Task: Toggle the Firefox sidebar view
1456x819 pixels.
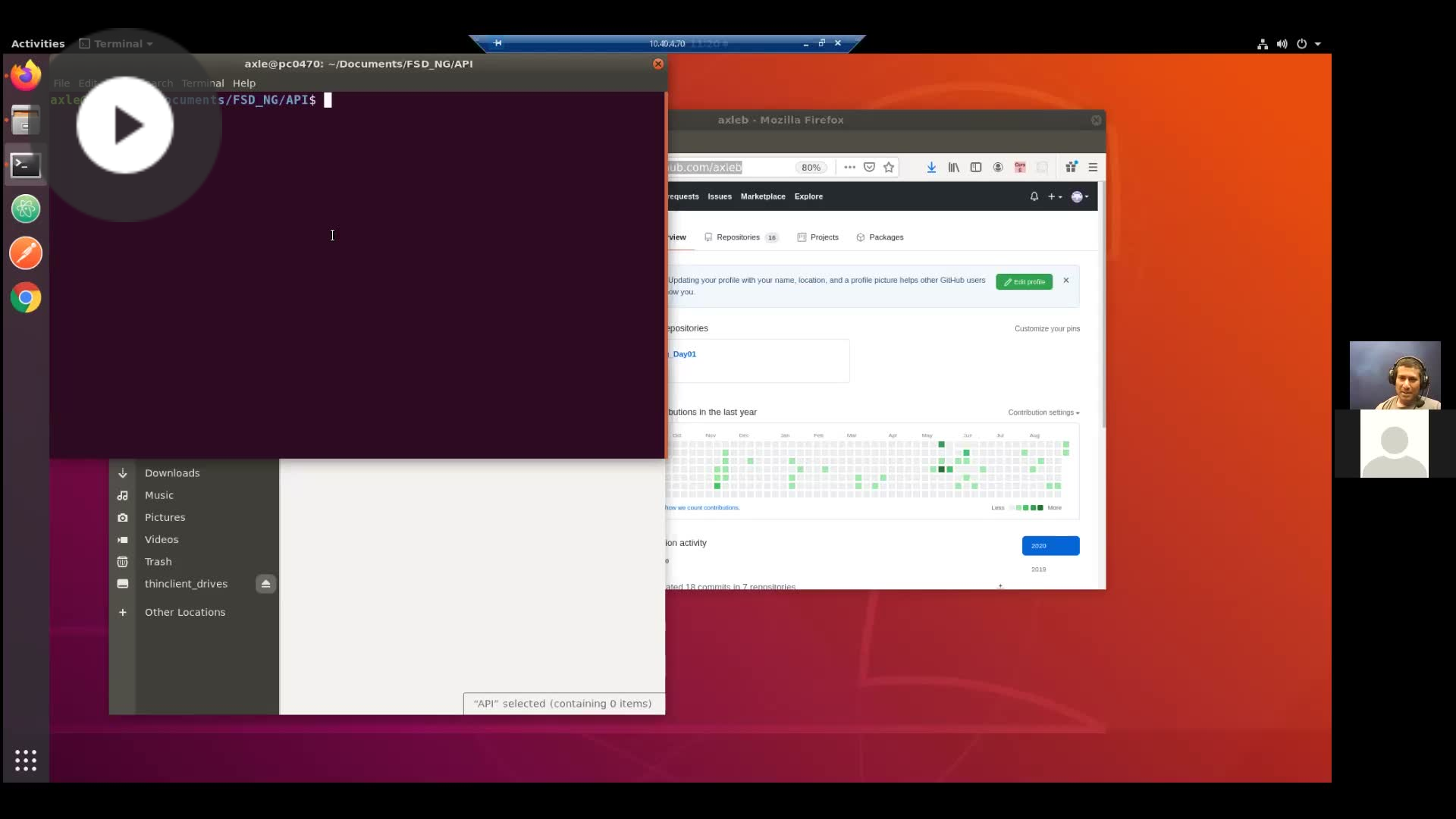Action: [976, 167]
